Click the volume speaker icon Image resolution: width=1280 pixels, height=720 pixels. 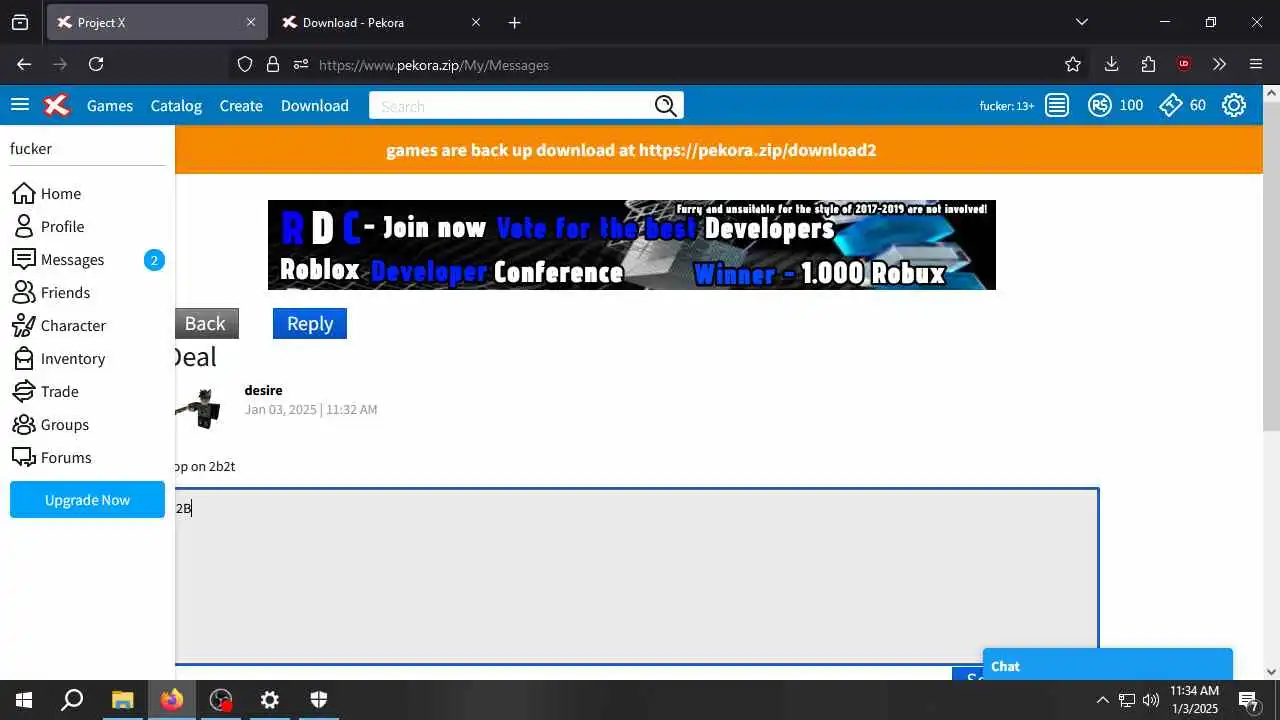1150,700
